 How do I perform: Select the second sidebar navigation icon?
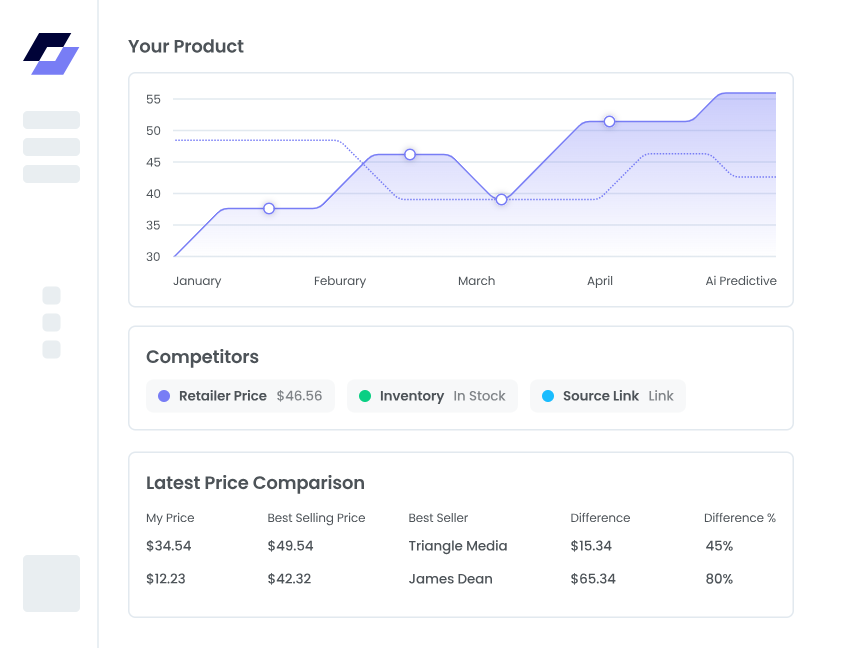51,147
